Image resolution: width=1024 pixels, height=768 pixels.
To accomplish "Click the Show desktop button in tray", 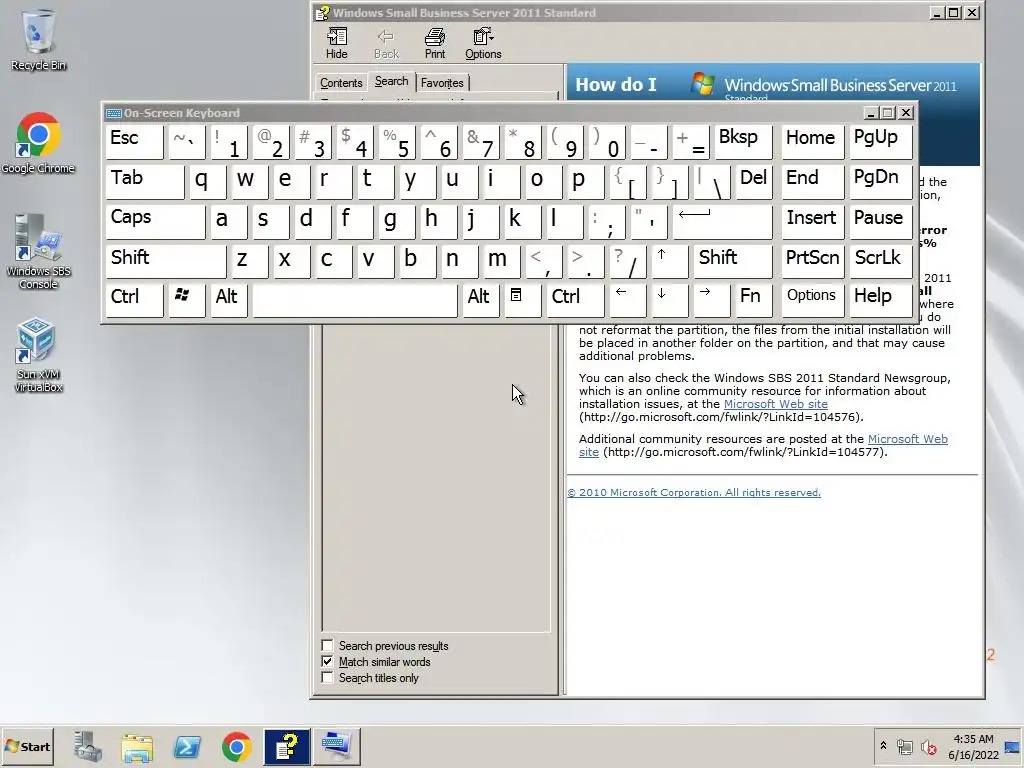I will click(x=1014, y=746).
